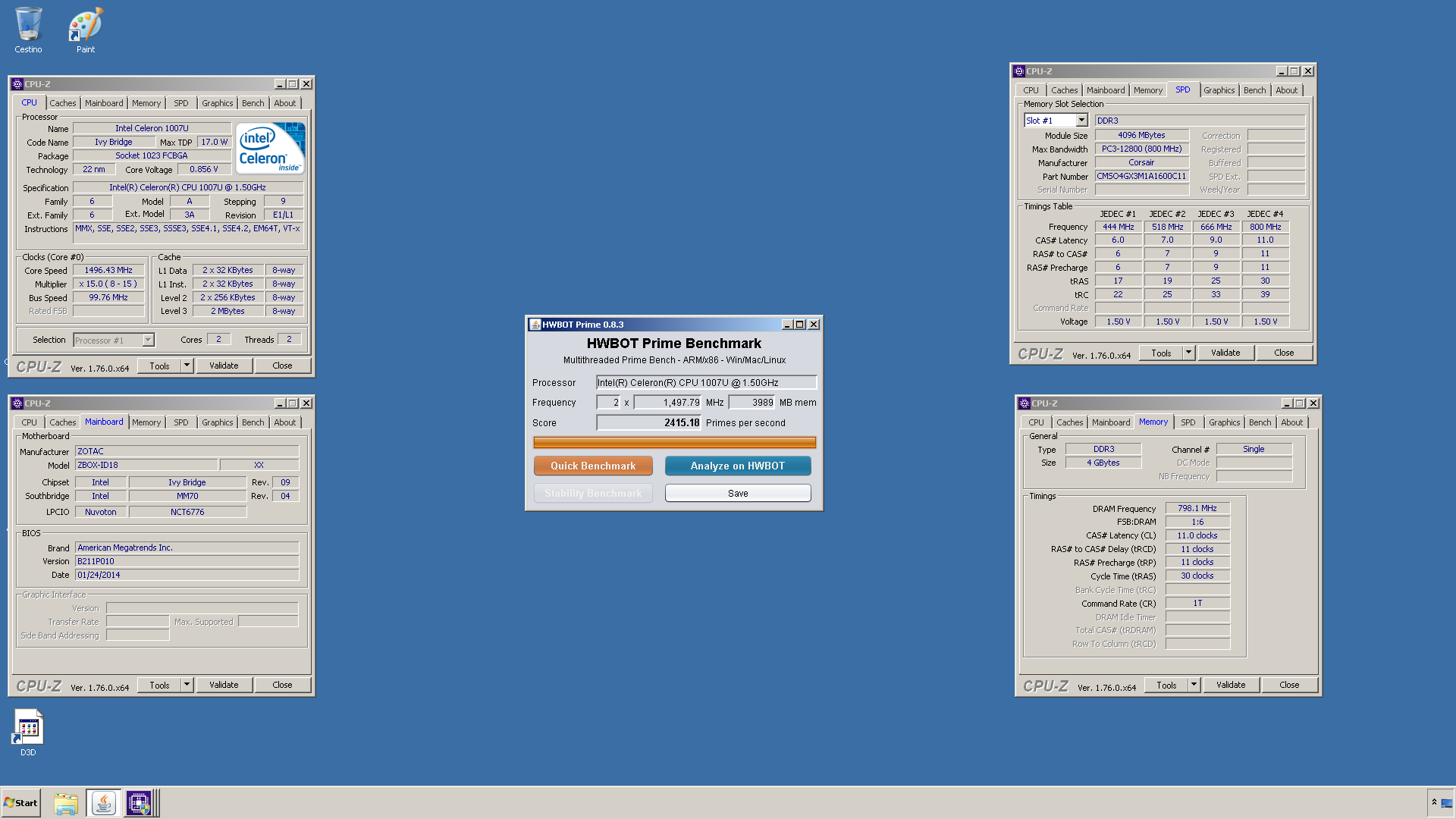Viewport: 1456px width, 819px height.
Task: Open Graphics tab in Mainboard window
Action: [x=217, y=422]
